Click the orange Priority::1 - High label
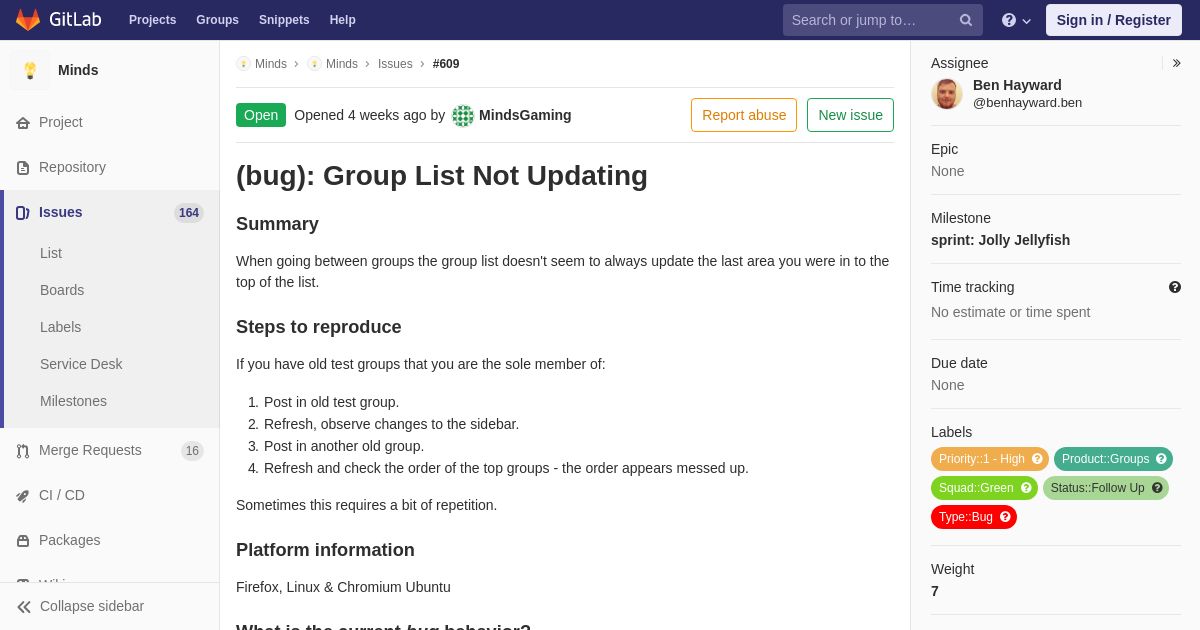 click(990, 459)
